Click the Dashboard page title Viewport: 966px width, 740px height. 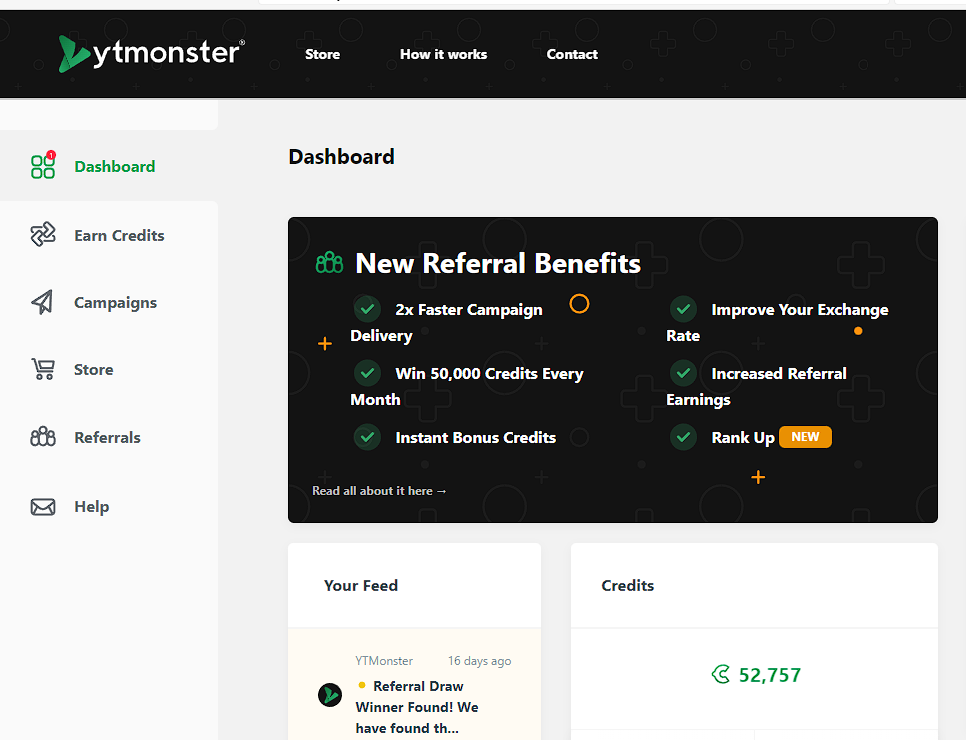coord(341,157)
